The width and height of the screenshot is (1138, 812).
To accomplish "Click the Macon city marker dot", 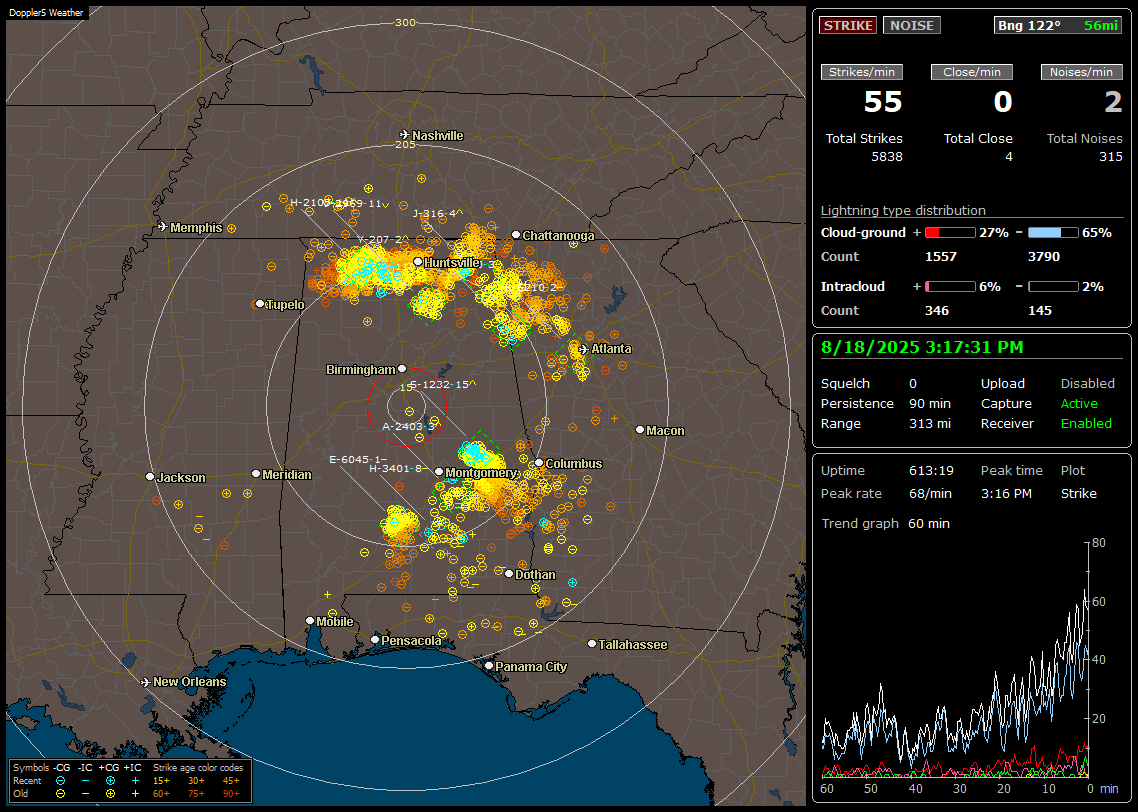I will pyautogui.click(x=639, y=430).
